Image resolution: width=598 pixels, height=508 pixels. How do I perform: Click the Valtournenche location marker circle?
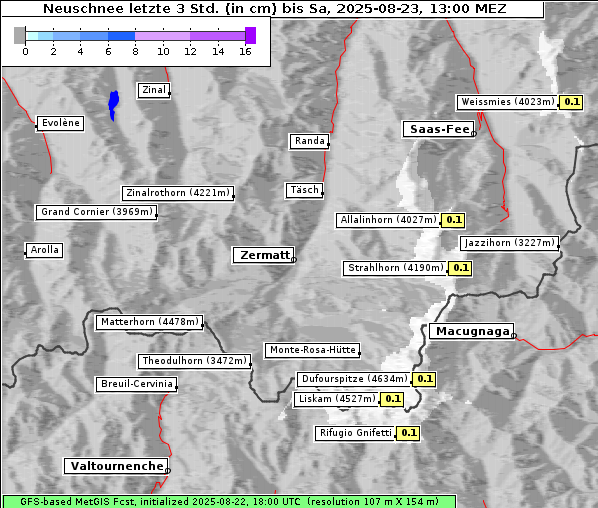pos(167,471)
